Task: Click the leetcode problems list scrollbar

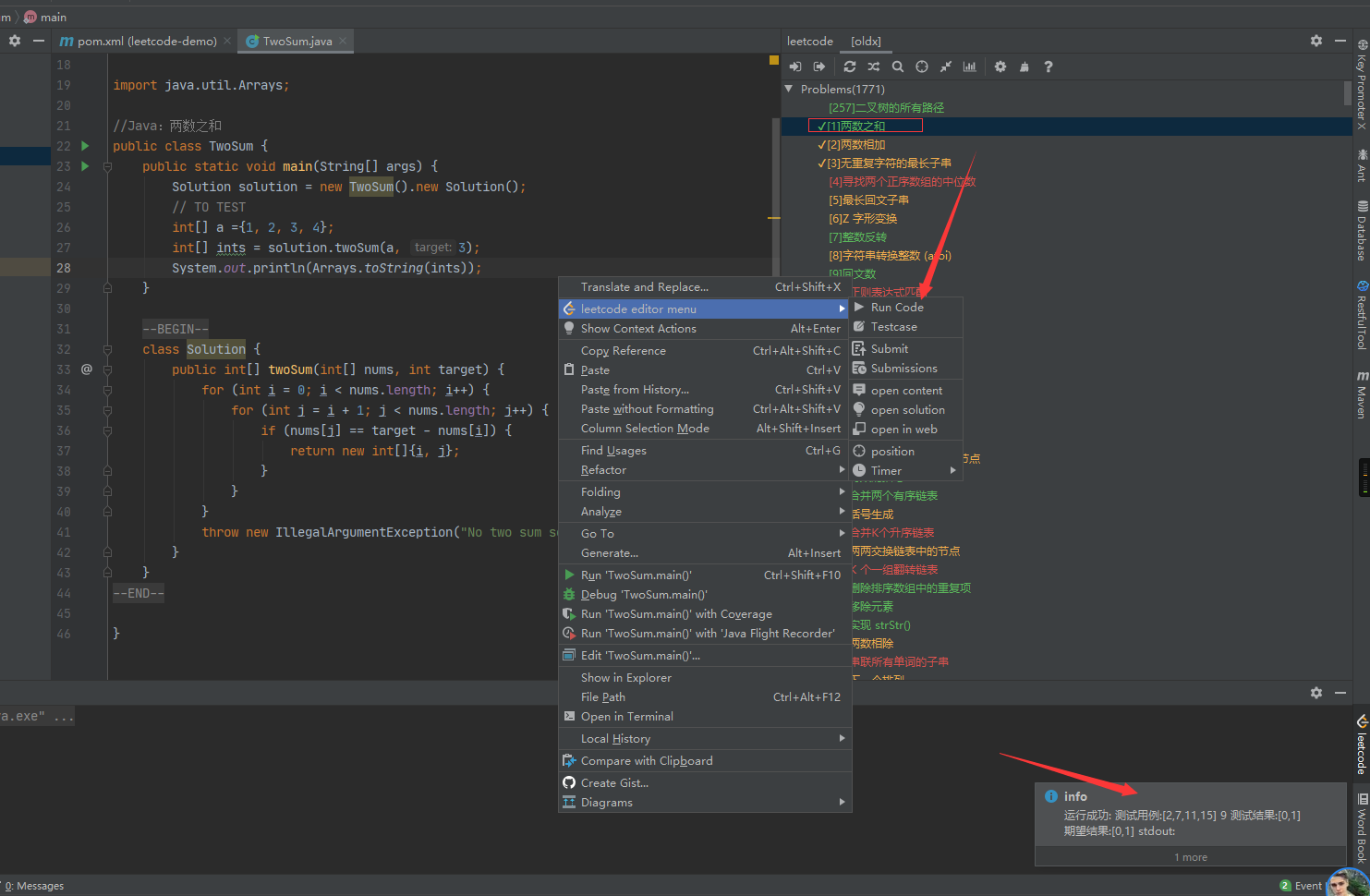Action: click(x=1348, y=92)
